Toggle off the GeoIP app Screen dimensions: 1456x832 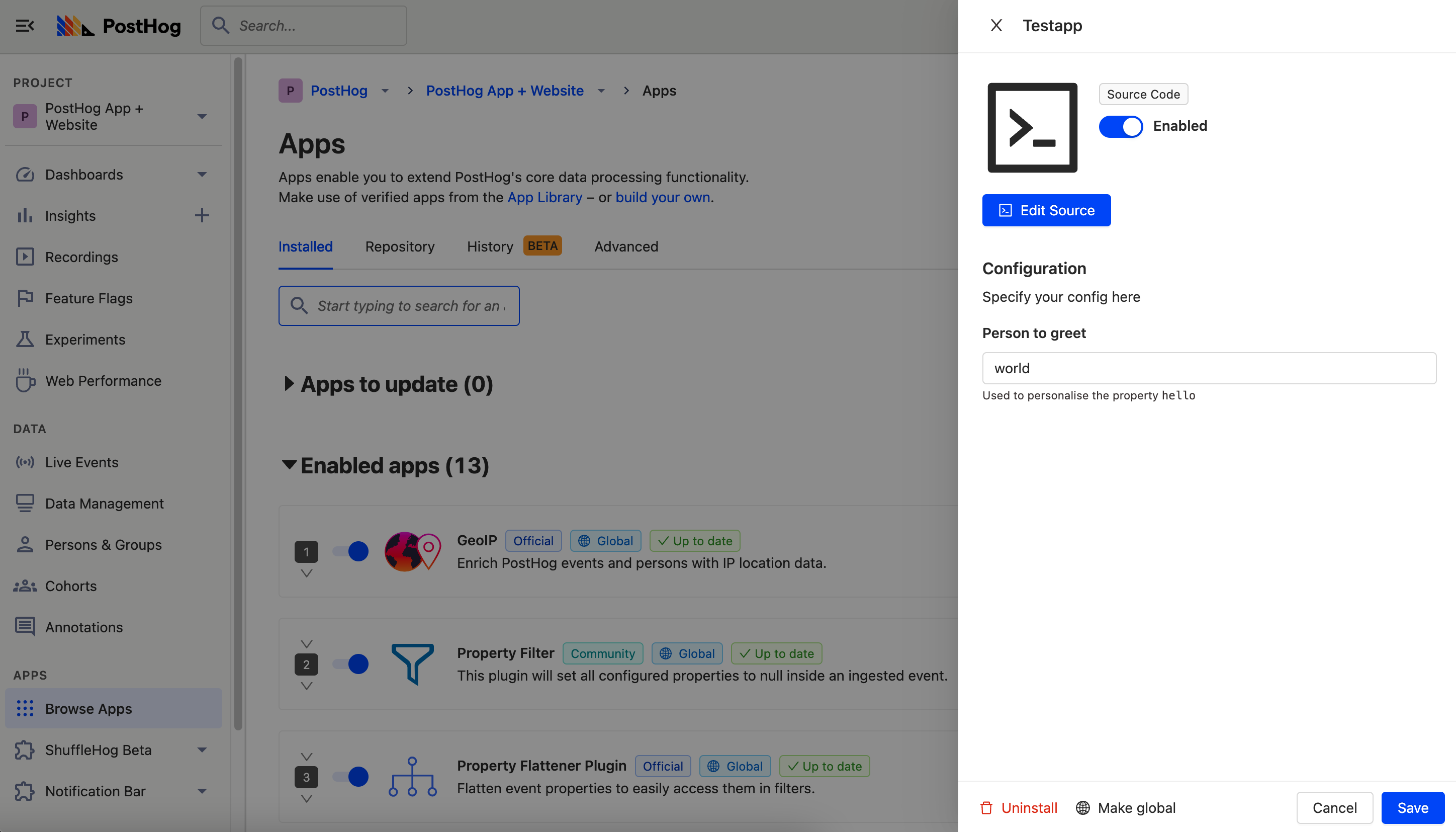[350, 551]
